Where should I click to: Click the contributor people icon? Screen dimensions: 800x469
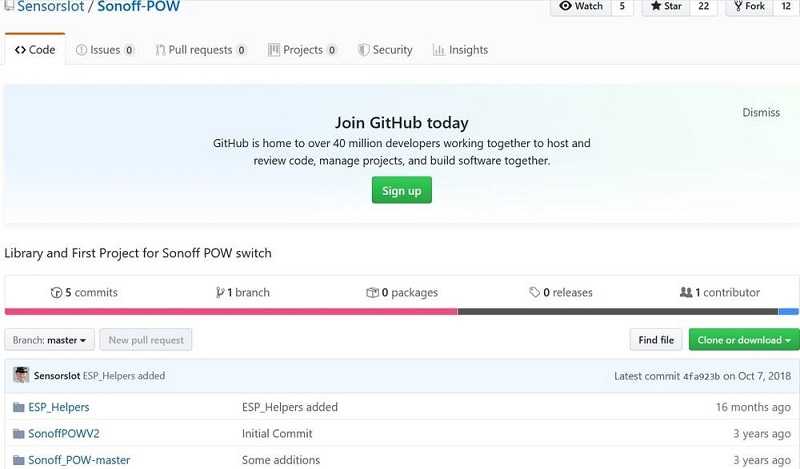point(686,292)
